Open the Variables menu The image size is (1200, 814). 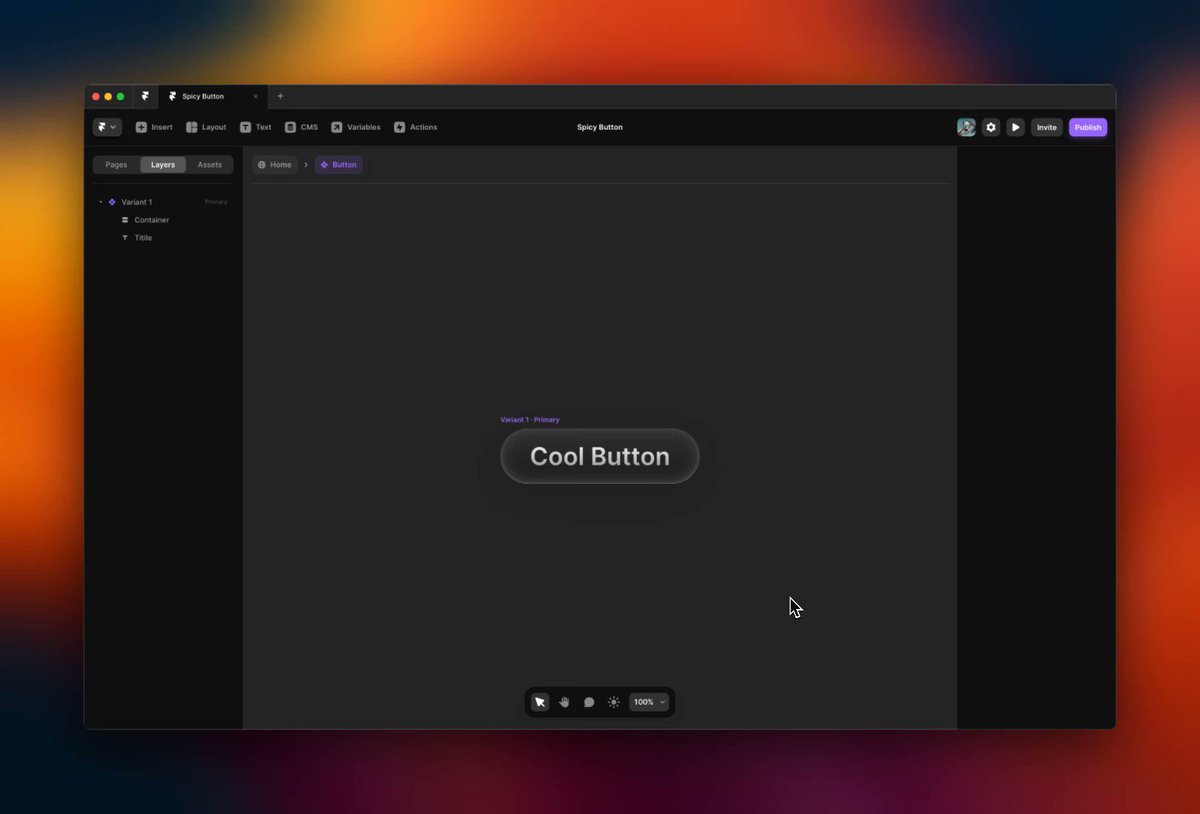pyautogui.click(x=356, y=127)
